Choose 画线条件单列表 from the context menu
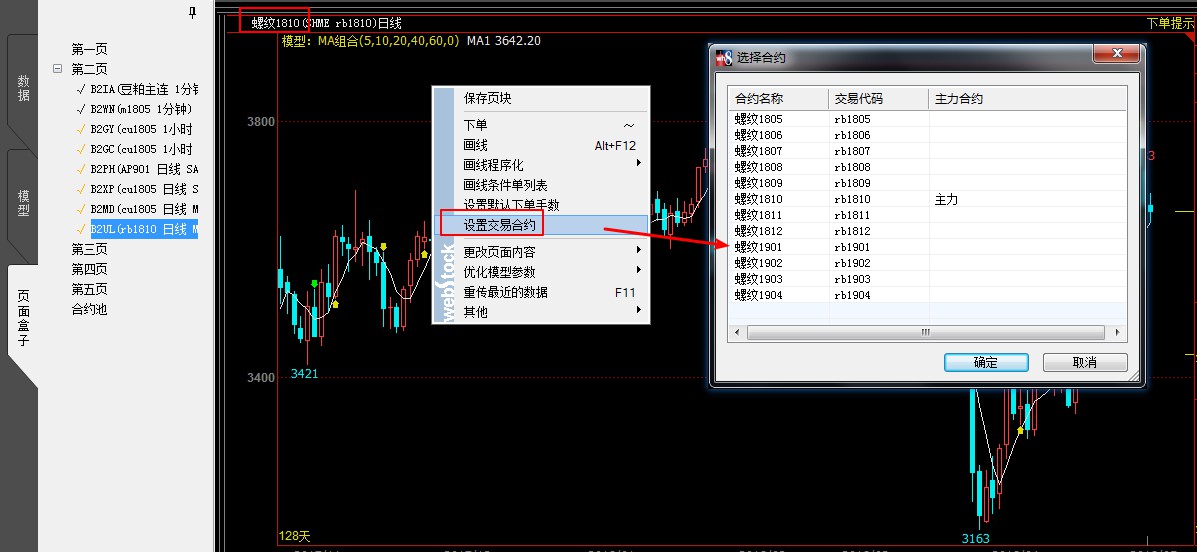The height and width of the screenshot is (552, 1197). coord(541,185)
